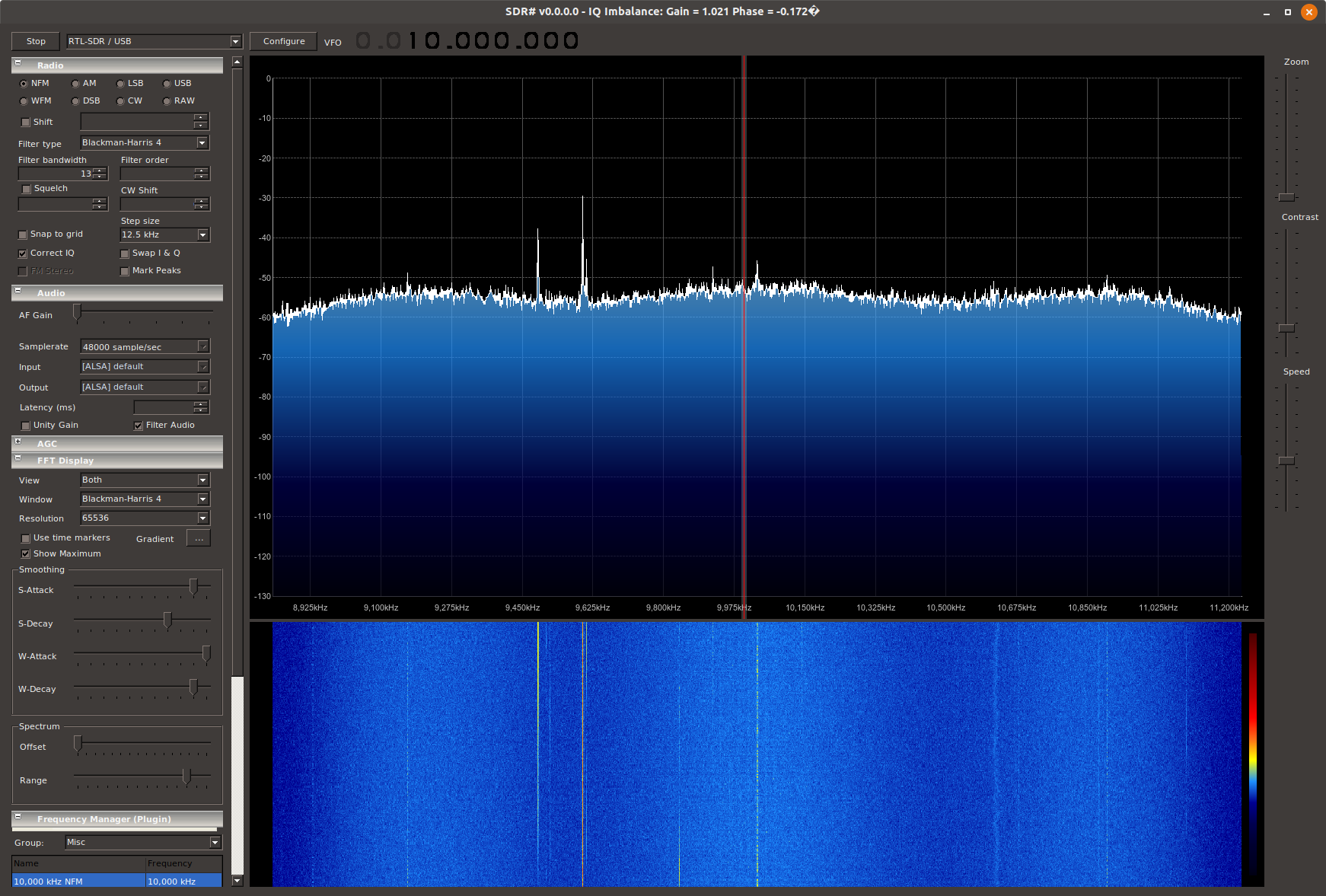Select the WFM radio mode
Screen dimensions: 1326x896
(24, 101)
